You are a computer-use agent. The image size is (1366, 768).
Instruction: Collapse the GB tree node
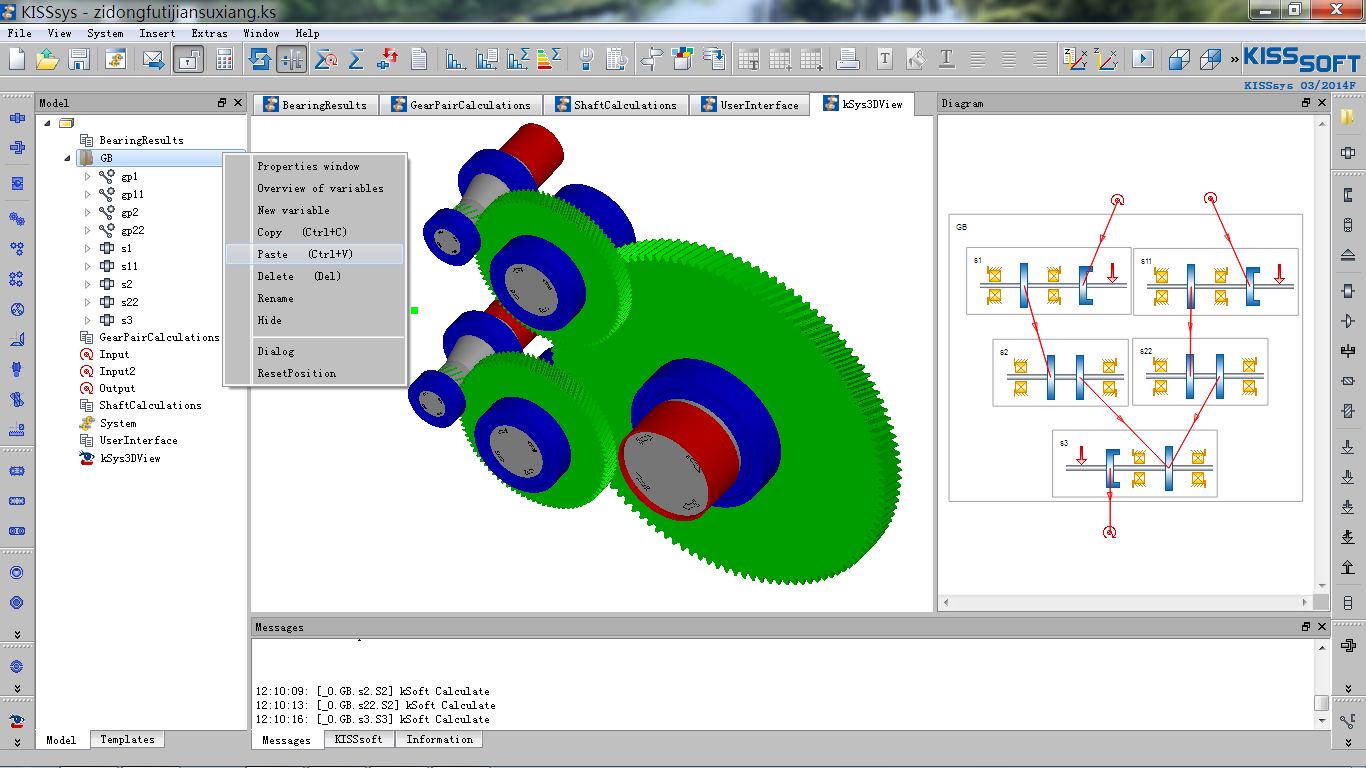[x=67, y=159]
